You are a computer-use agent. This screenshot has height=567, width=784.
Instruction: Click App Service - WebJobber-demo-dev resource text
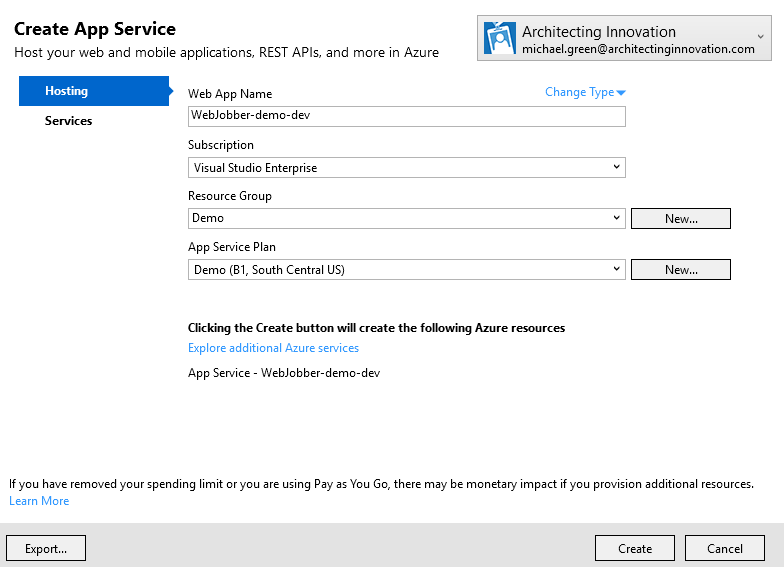point(284,373)
